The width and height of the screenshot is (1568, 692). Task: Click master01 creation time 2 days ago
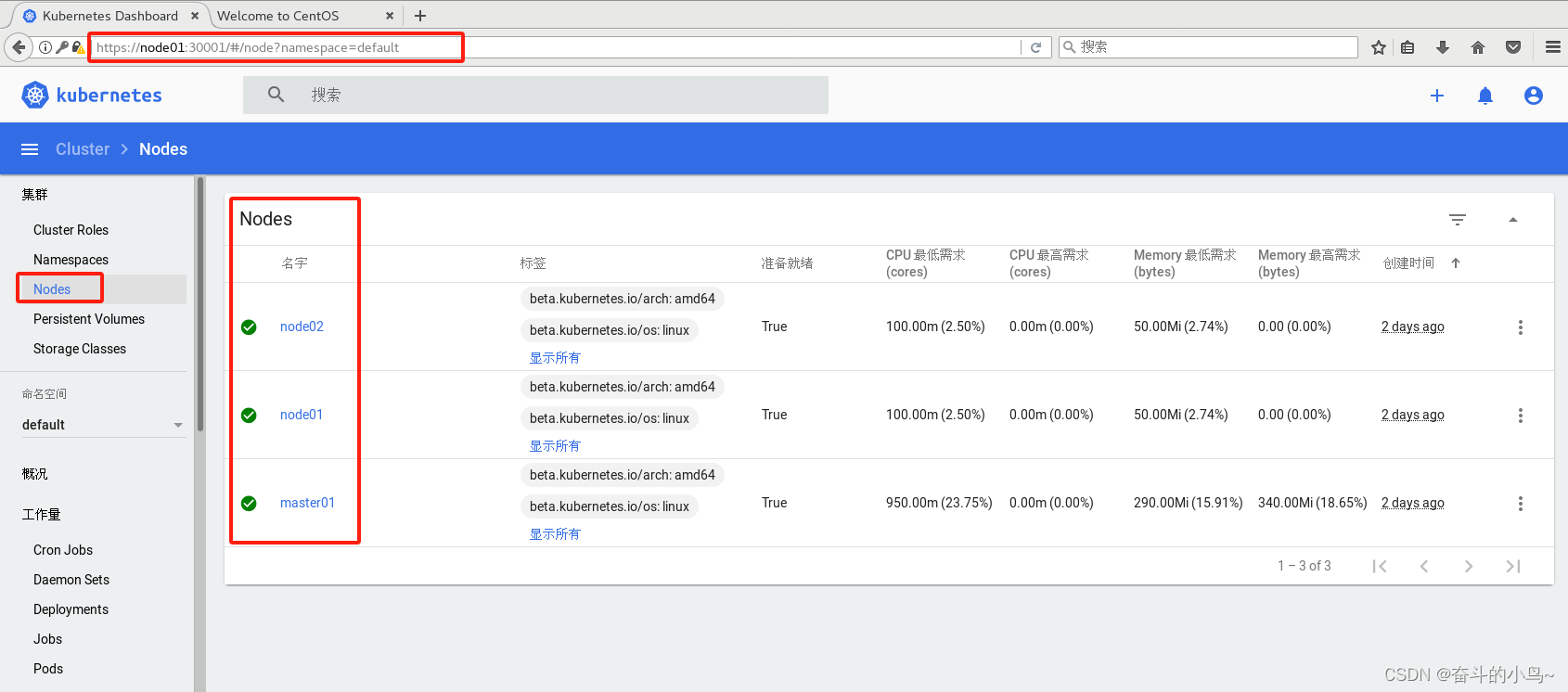pos(1412,503)
